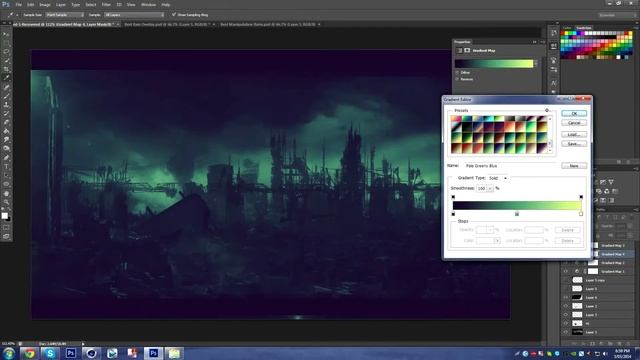
Task: Select the Dodge tool
Action: (6, 149)
